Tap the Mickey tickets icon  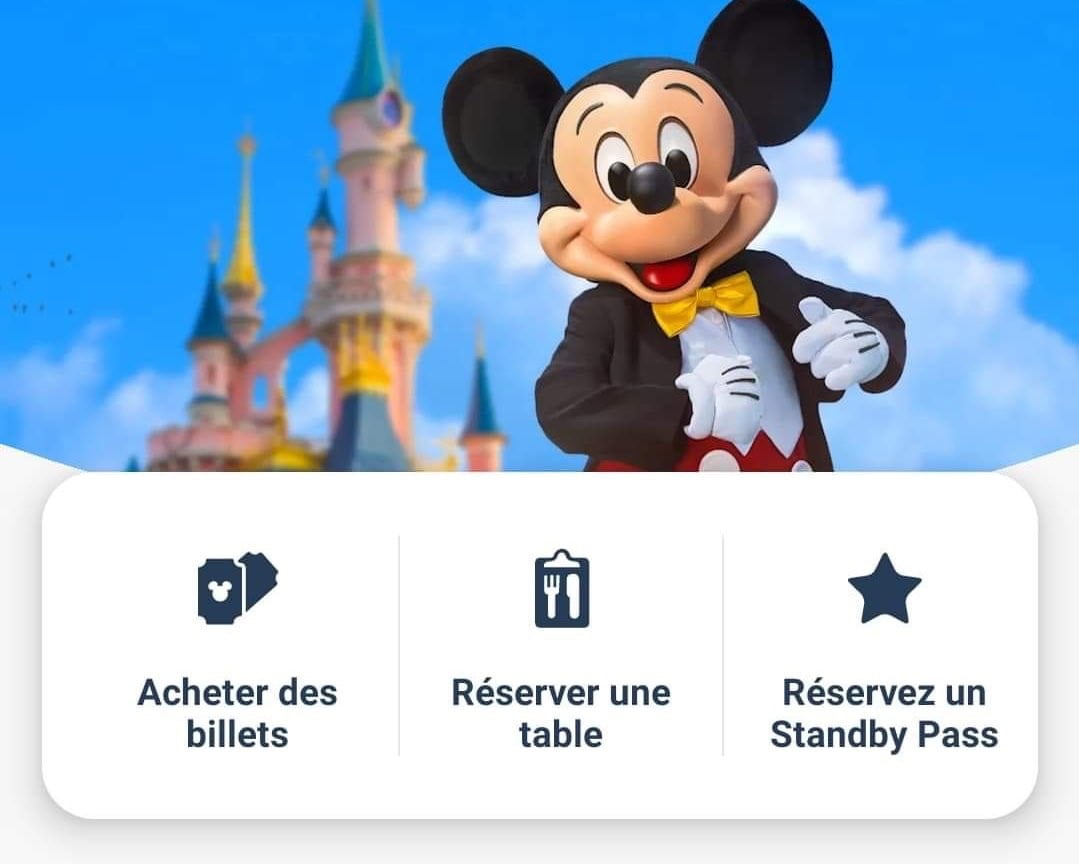coord(237,589)
